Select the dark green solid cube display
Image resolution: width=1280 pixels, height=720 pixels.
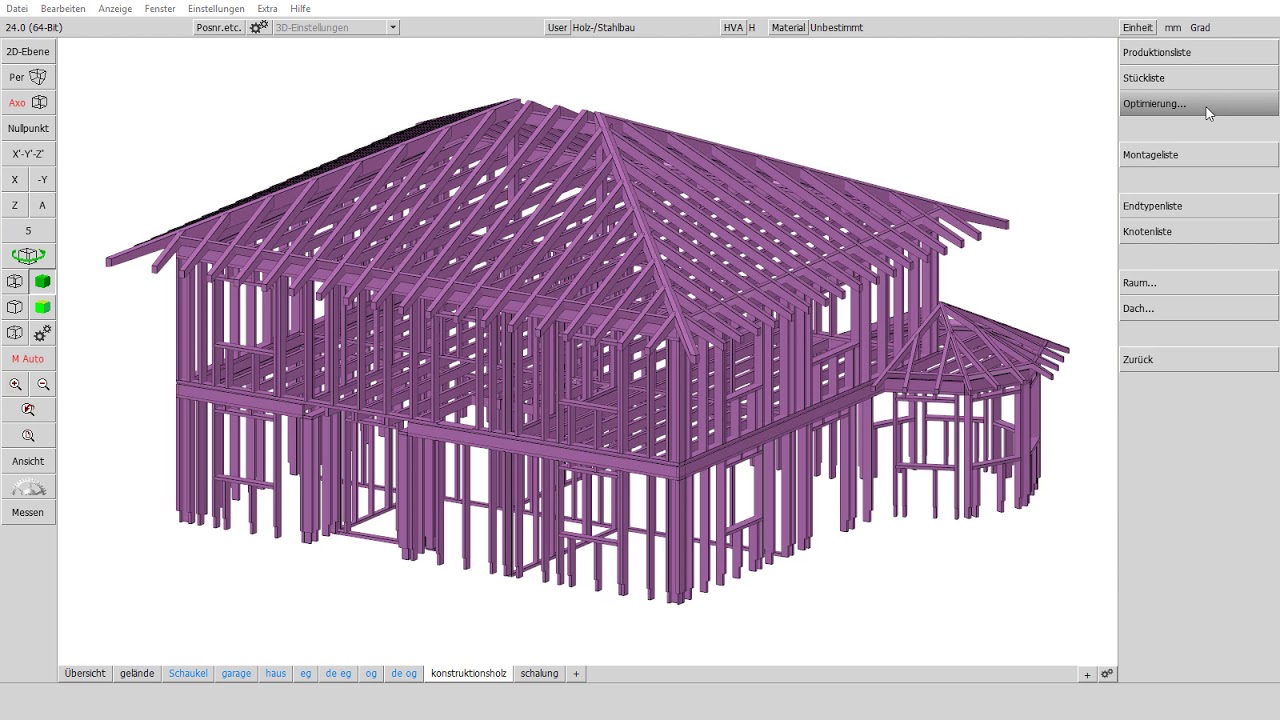coord(42,282)
